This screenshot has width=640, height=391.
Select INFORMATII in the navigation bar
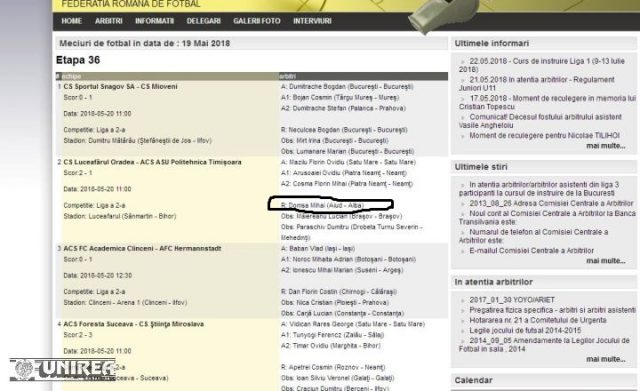click(154, 21)
